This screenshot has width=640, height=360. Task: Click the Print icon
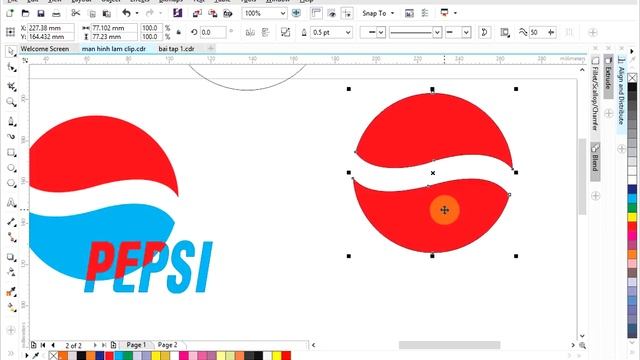(x=56, y=13)
